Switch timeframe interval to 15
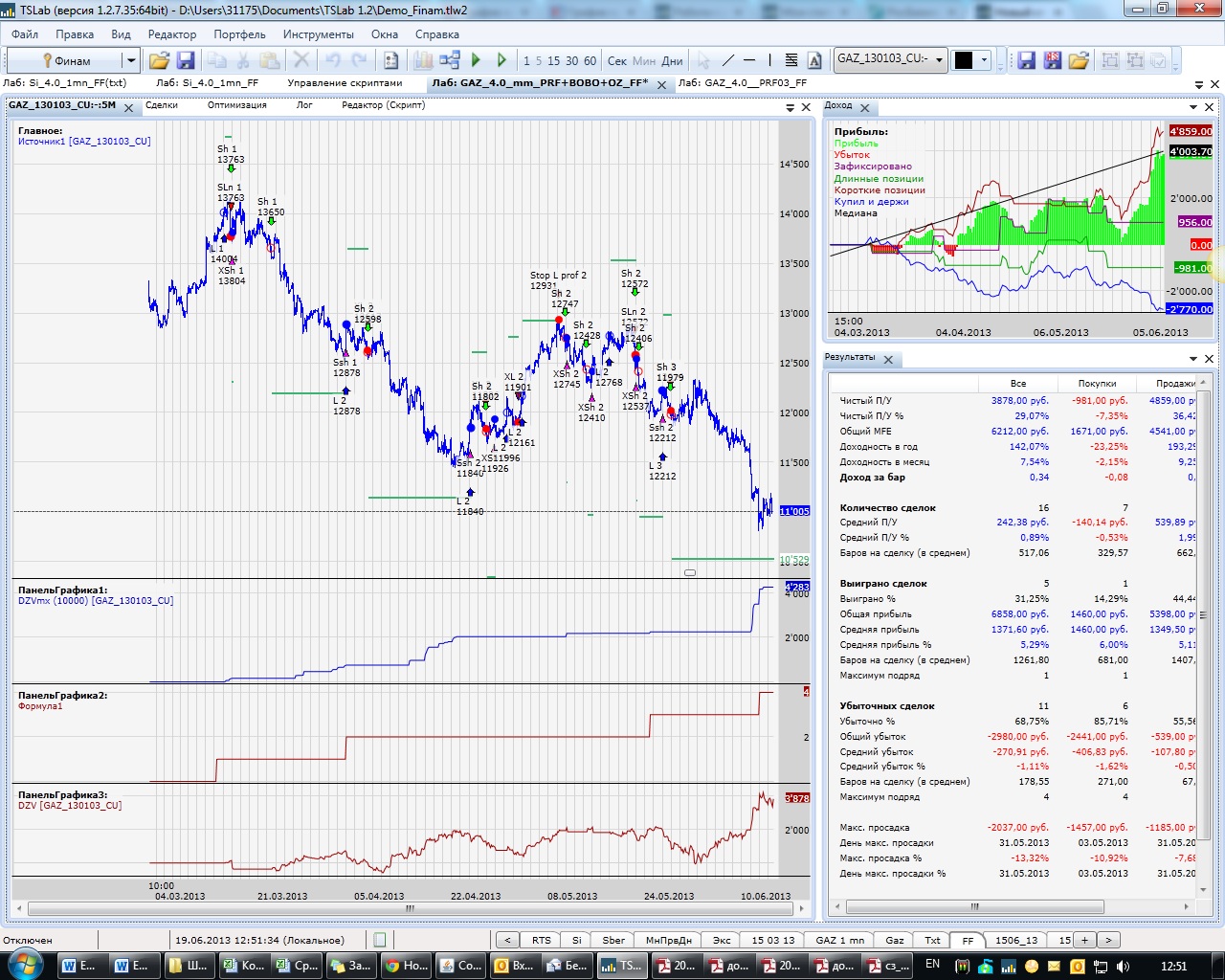This screenshot has width=1225, height=980. pyautogui.click(x=553, y=60)
